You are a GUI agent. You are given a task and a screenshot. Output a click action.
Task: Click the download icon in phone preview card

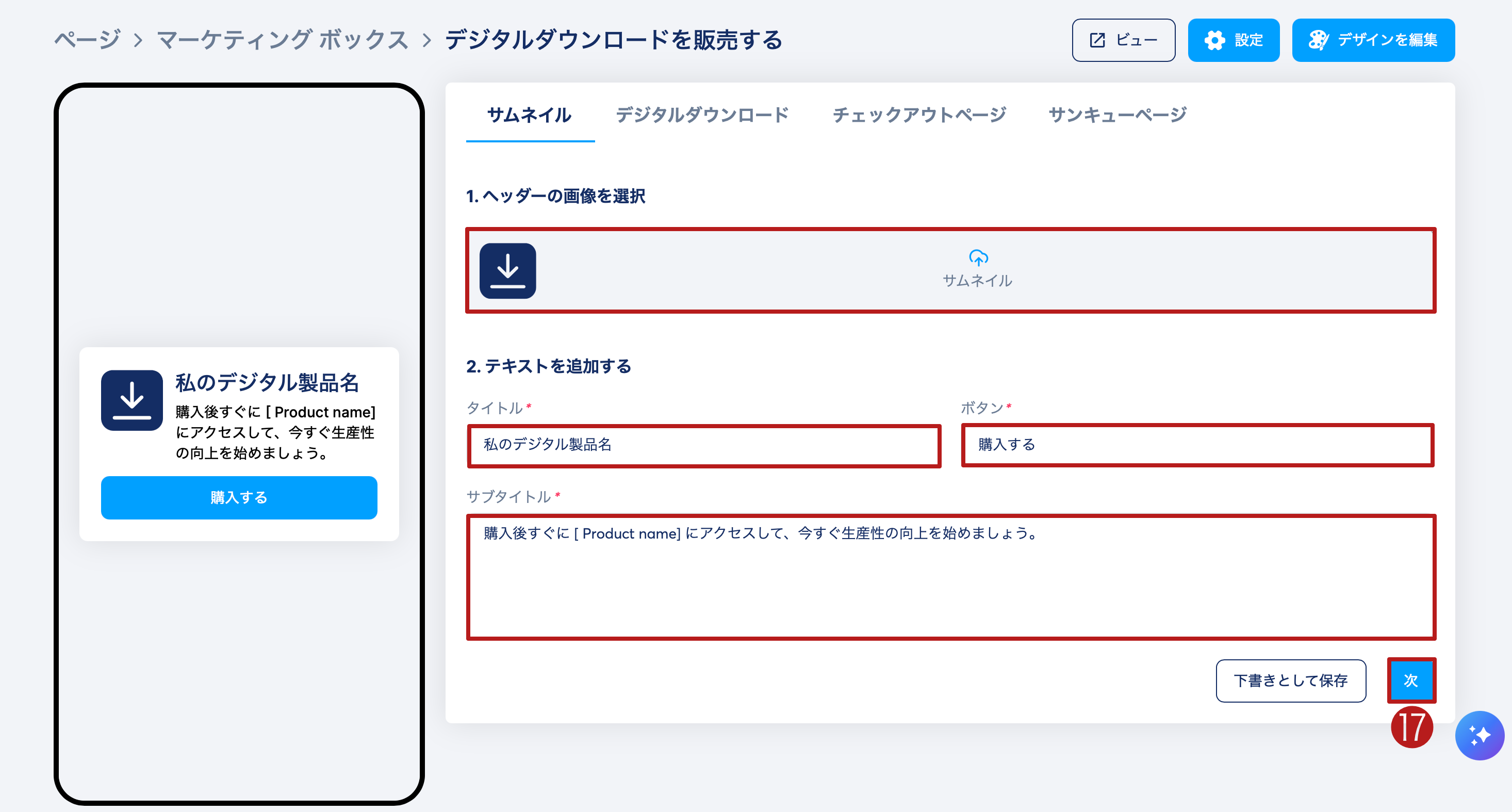(x=132, y=400)
